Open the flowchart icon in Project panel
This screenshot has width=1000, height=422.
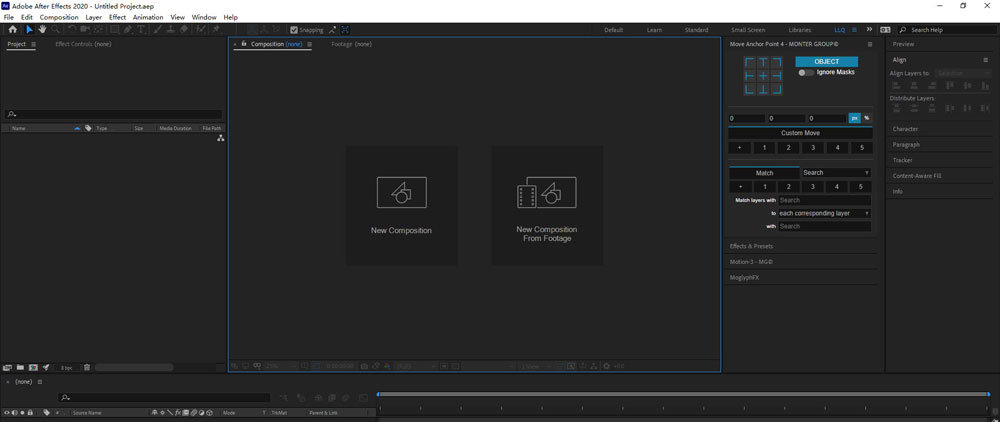[x=220, y=139]
